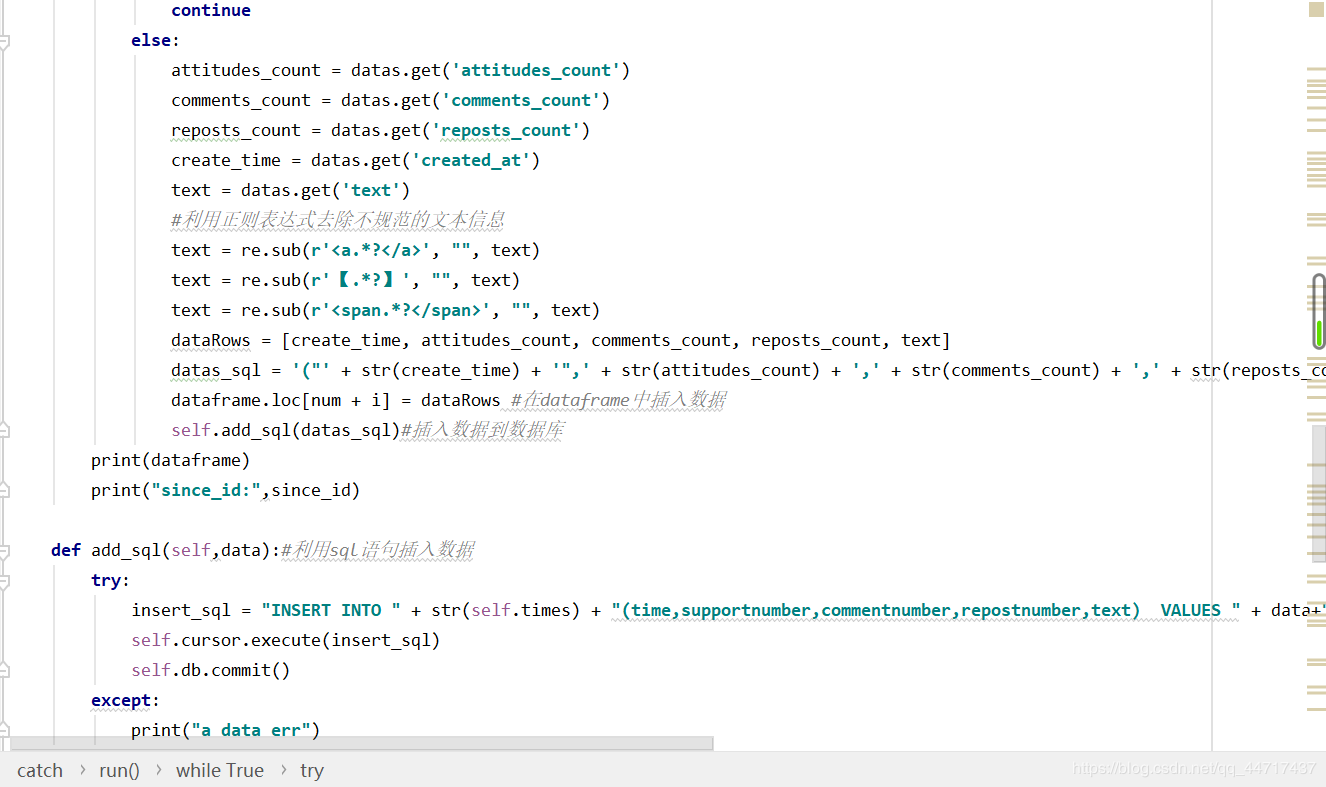1326x787 pixels.
Task: Click the 'comments_count' string literal
Action: [521, 100]
